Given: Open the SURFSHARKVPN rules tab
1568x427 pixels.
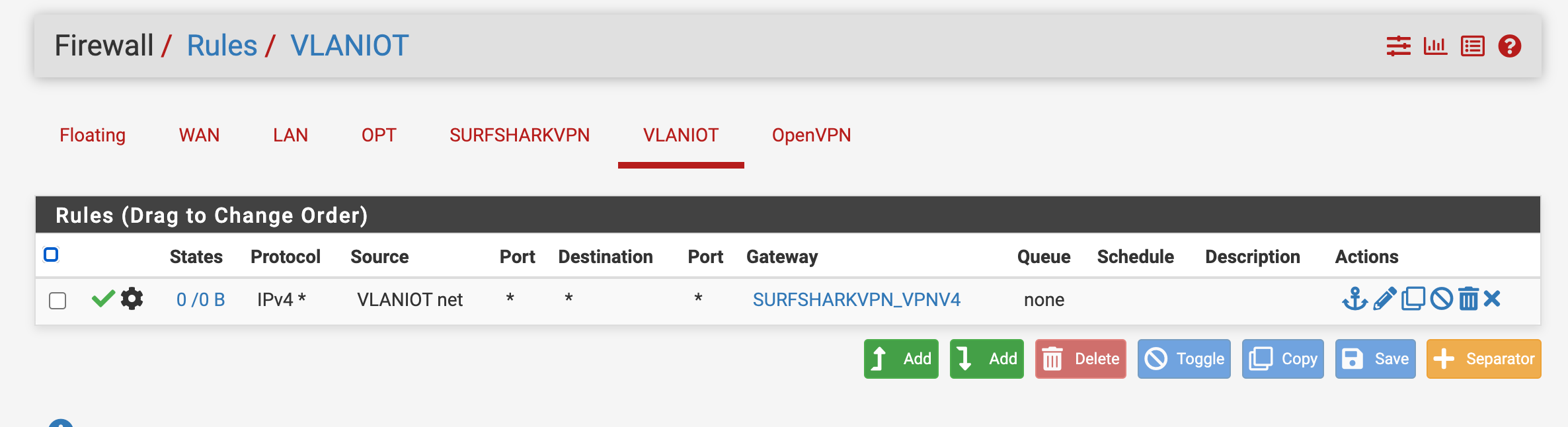Looking at the screenshot, I should tap(520, 136).
